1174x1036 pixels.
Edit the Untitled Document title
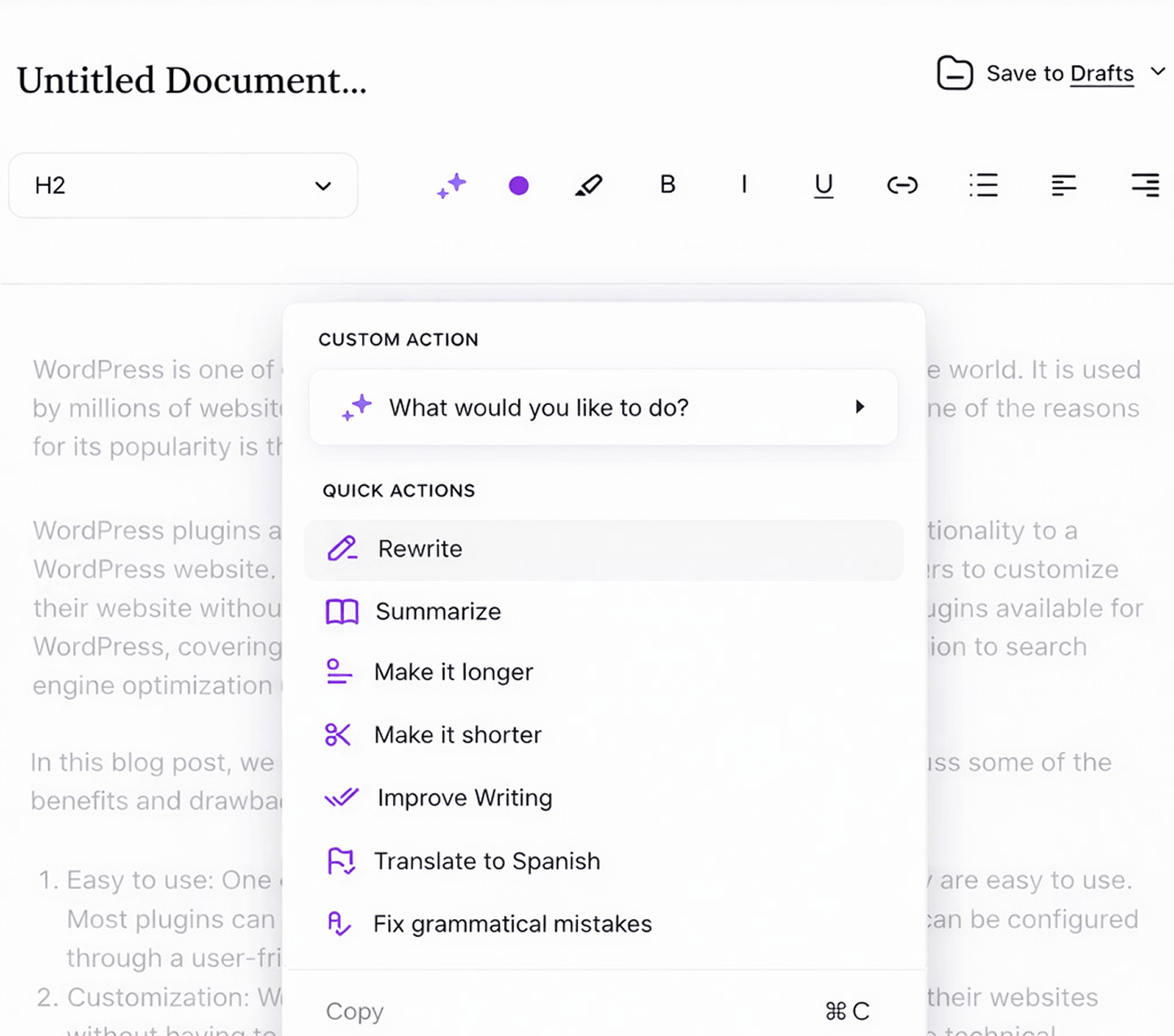click(x=192, y=80)
